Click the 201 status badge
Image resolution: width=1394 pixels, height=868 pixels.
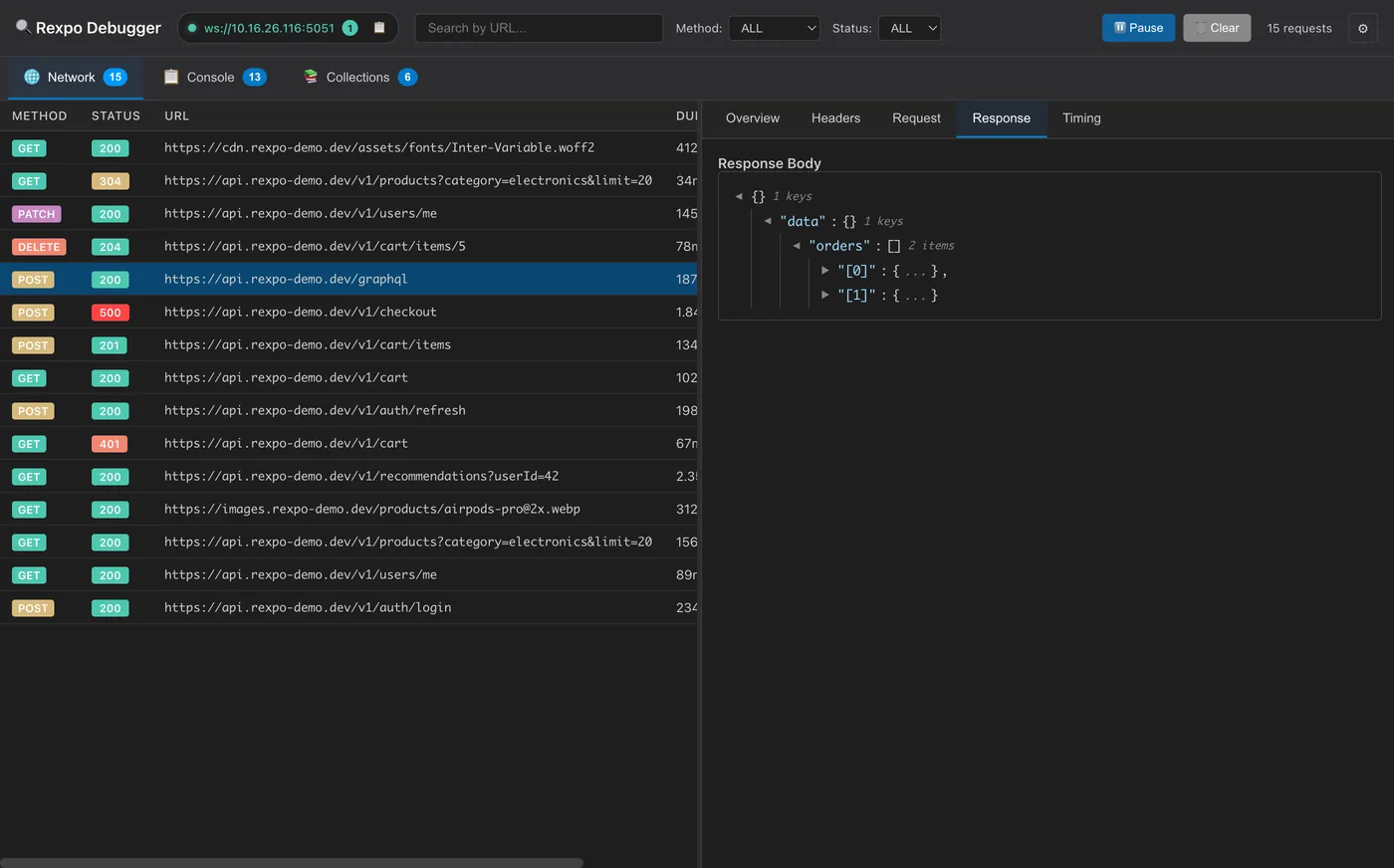tap(111, 345)
